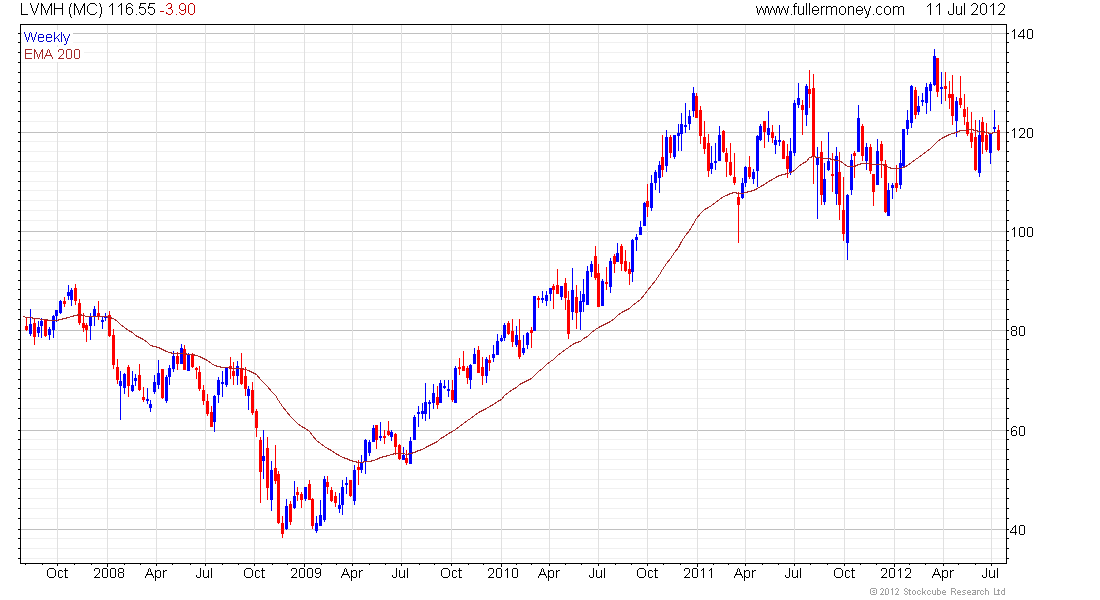Click the 100 price axis label
Screen dimensions: 1100x600
point(1021,232)
